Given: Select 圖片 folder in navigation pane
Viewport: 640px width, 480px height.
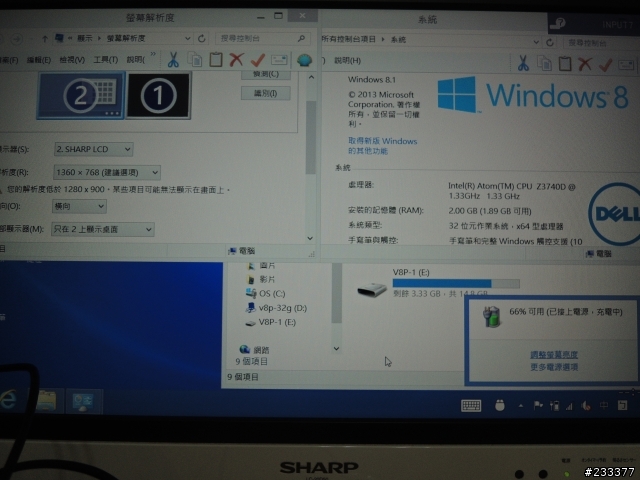Looking at the screenshot, I should 261,265.
